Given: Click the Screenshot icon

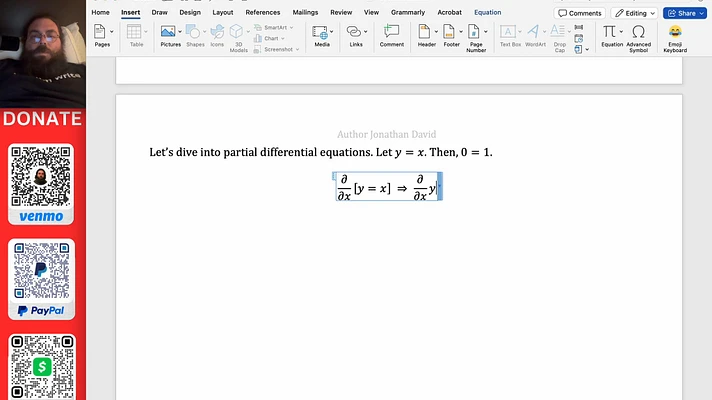Looking at the screenshot, I should (x=257, y=49).
